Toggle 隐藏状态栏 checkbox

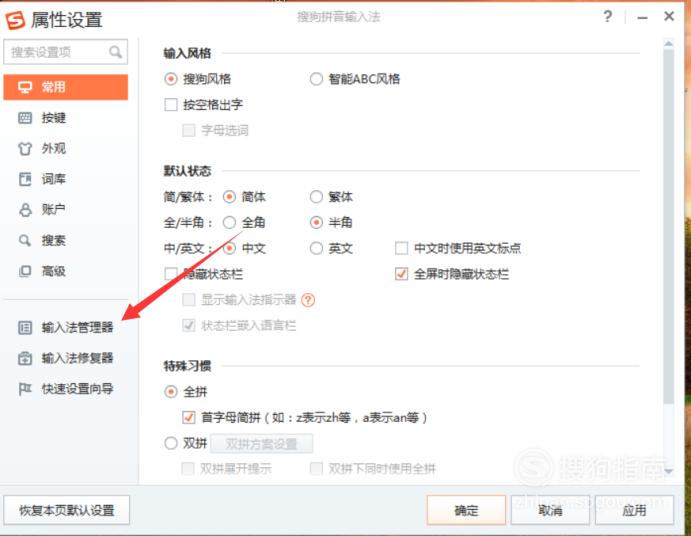click(171, 274)
